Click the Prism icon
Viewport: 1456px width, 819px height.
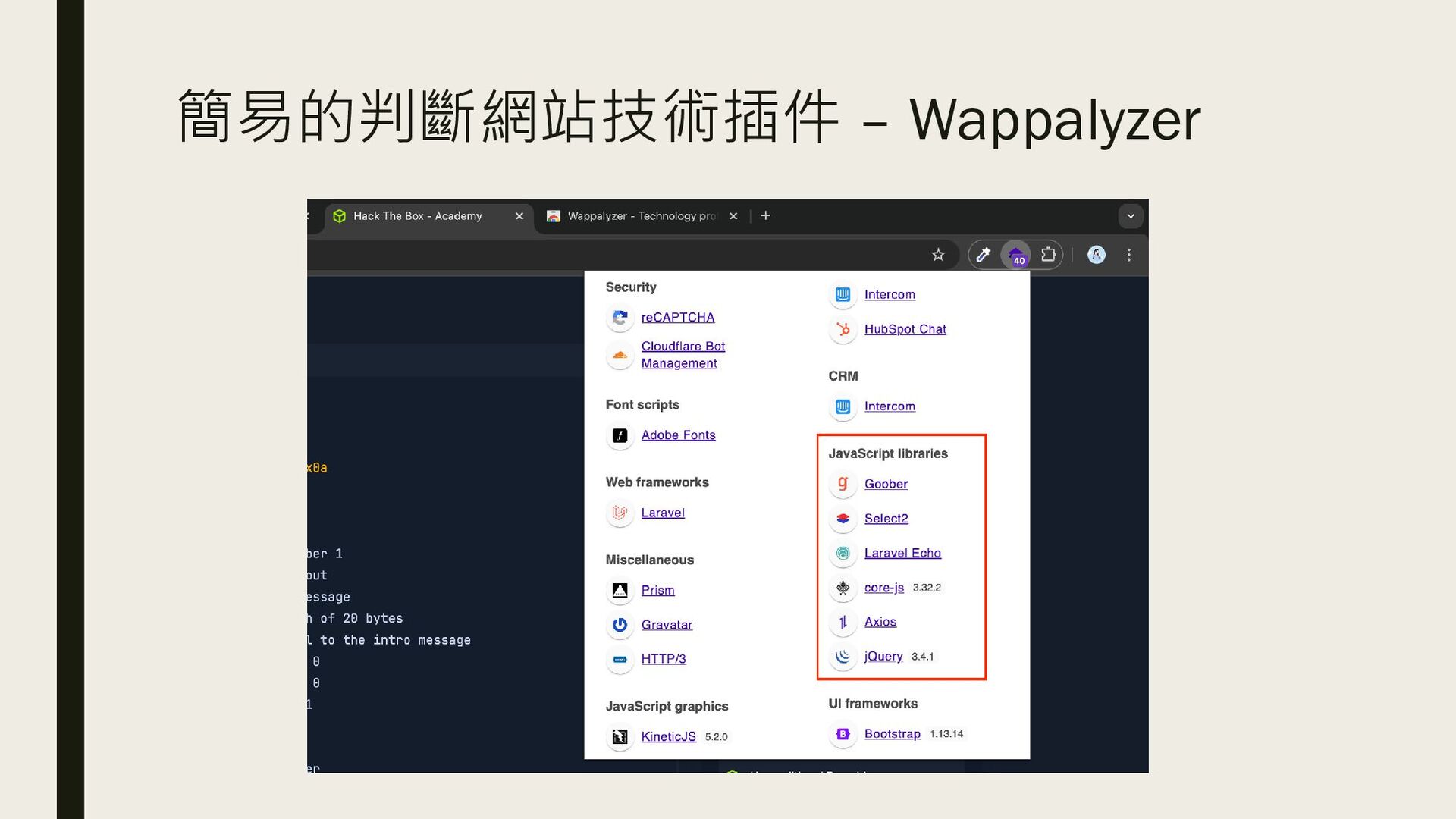coord(620,591)
